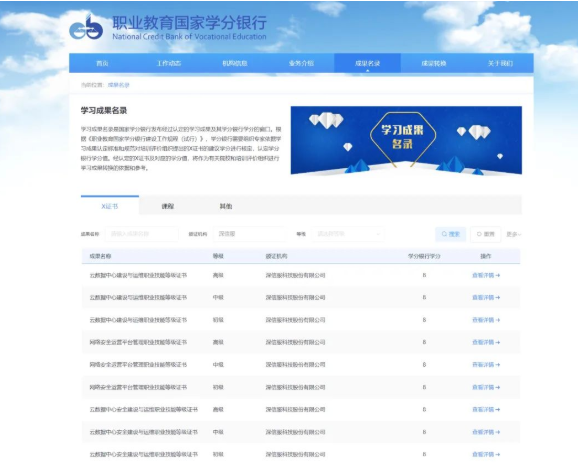Select the X证书 tab
The image size is (578, 469).
click(110, 205)
